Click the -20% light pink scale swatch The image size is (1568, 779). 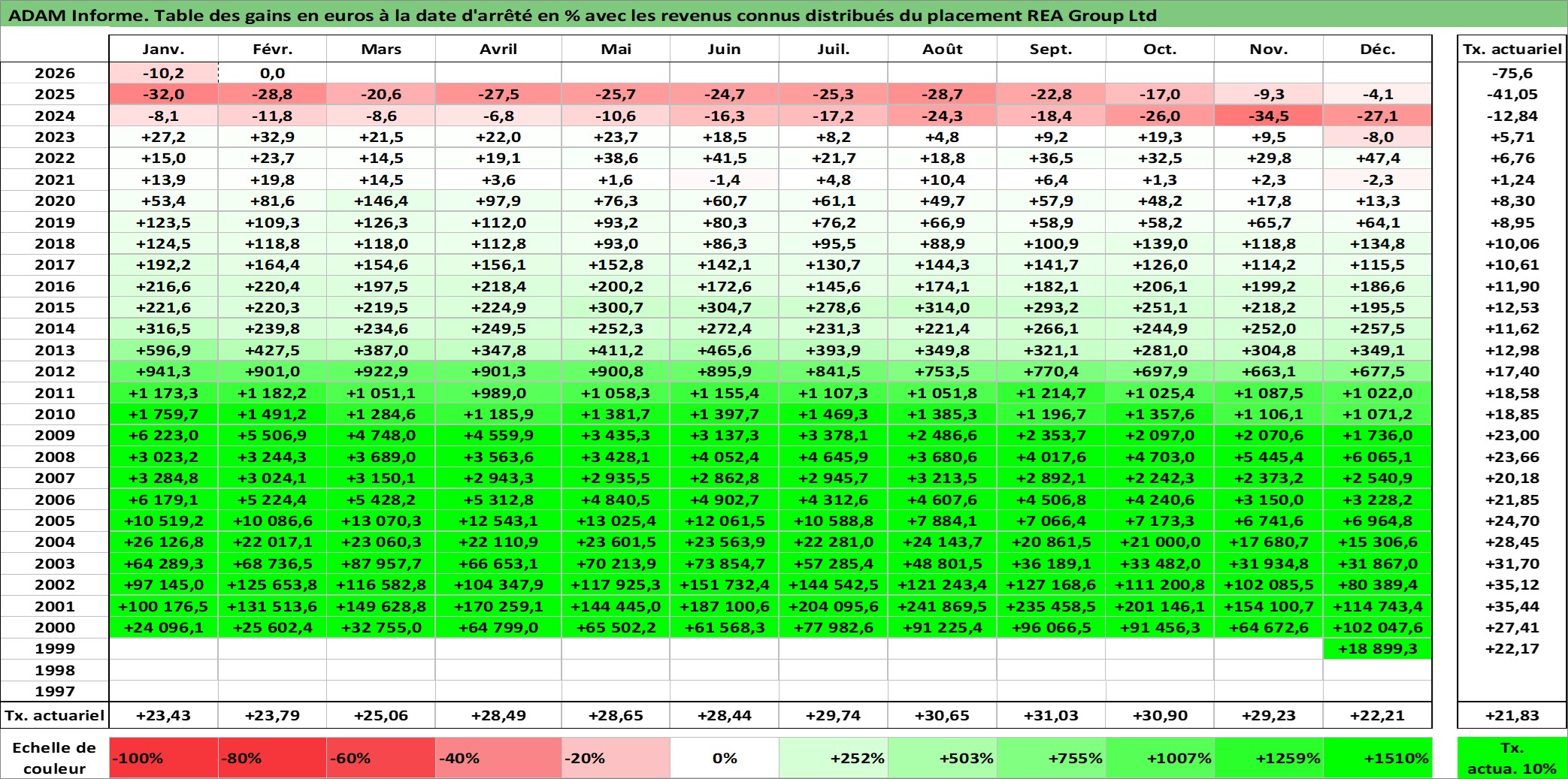(616, 758)
